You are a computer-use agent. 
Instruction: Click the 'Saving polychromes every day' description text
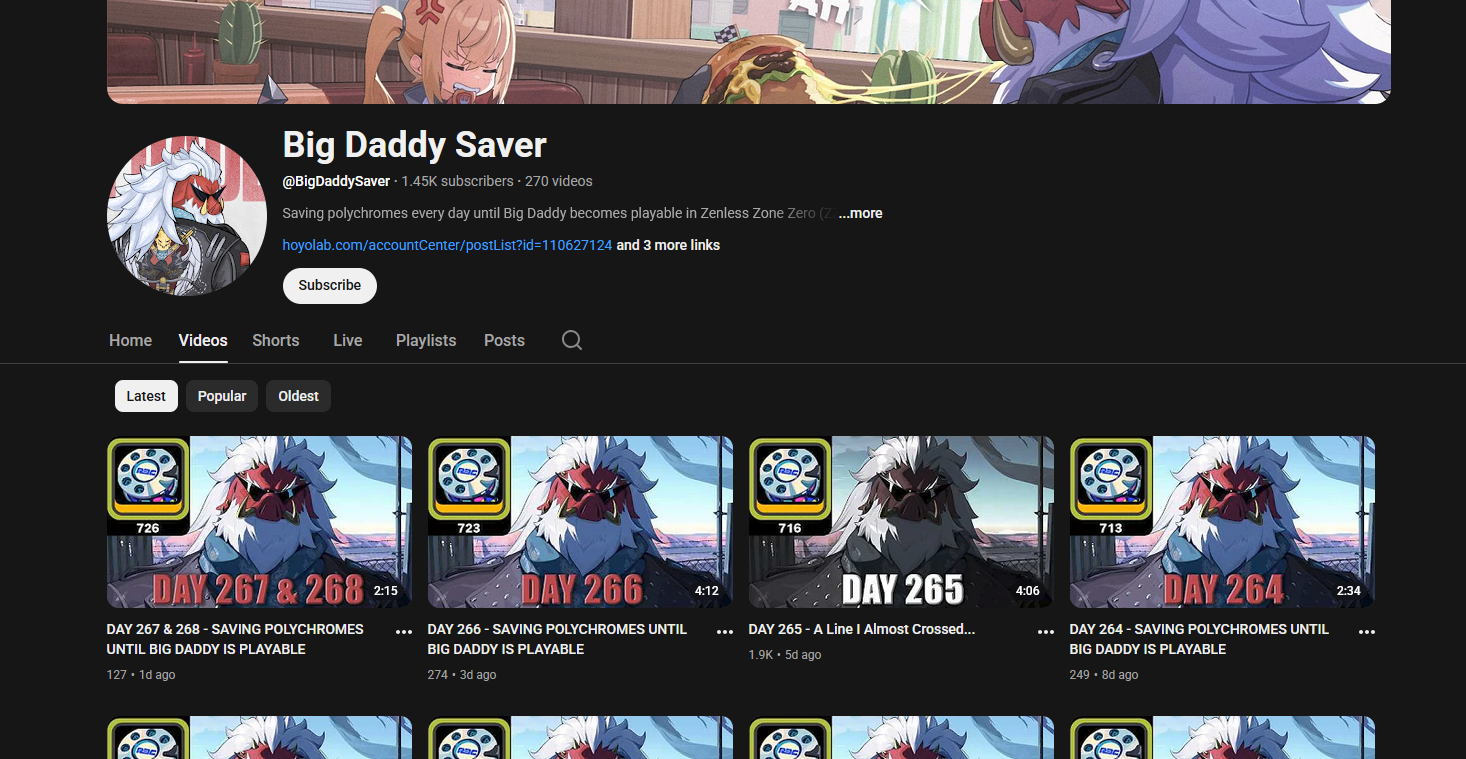558,213
